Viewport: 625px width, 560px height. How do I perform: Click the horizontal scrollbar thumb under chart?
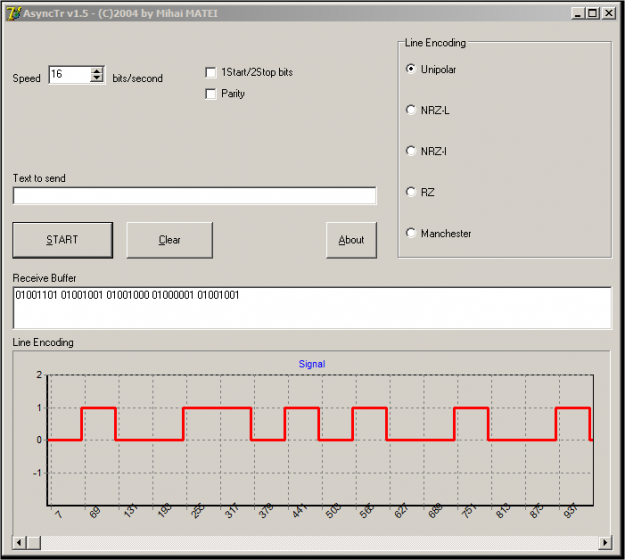point(33,542)
